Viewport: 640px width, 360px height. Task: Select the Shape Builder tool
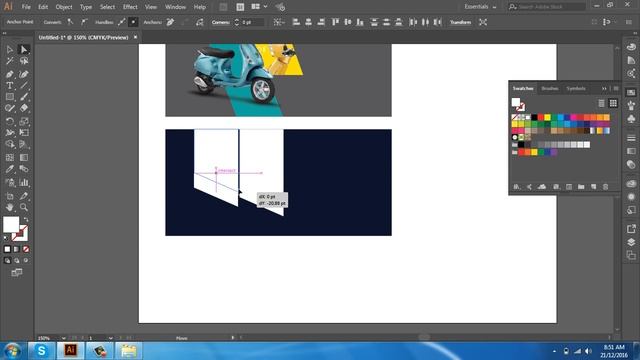(x=10, y=144)
